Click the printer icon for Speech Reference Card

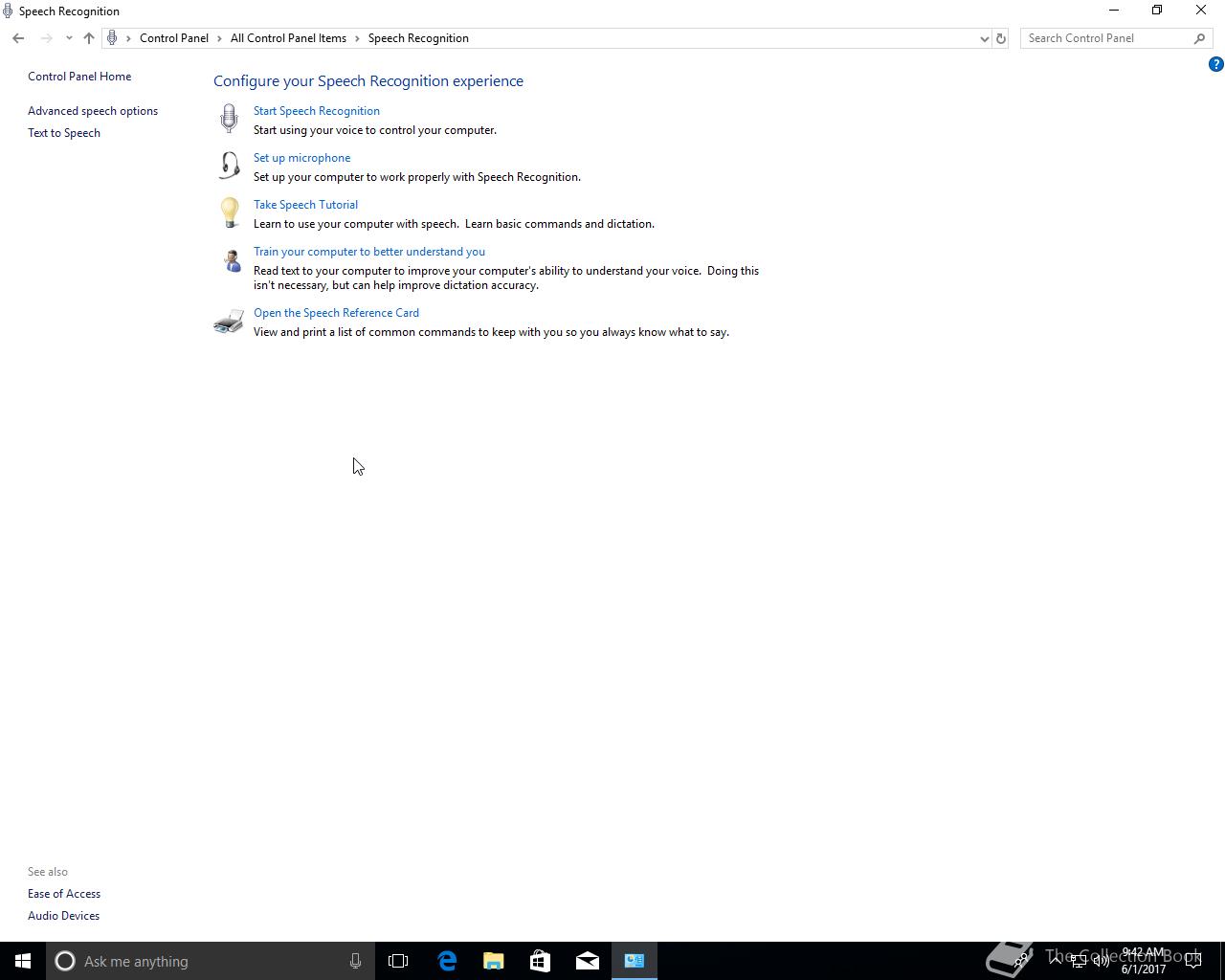click(229, 322)
